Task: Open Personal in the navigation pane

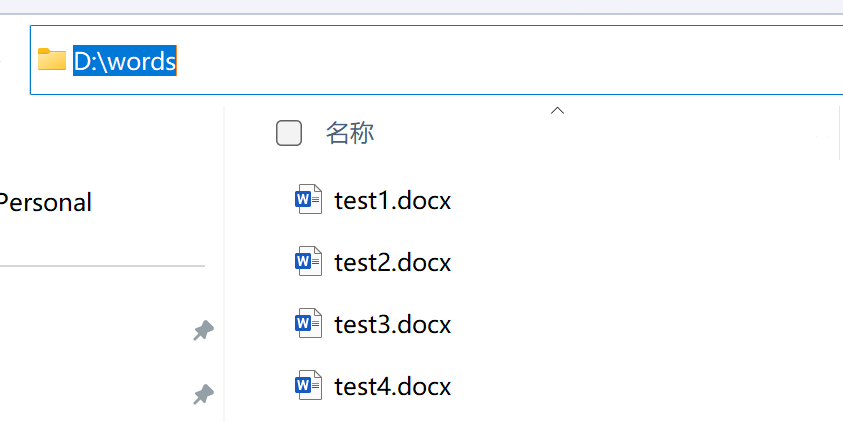Action: (x=46, y=203)
